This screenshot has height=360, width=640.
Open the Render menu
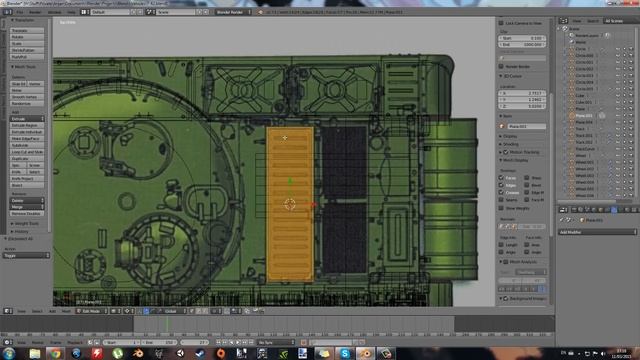(x=35, y=12)
